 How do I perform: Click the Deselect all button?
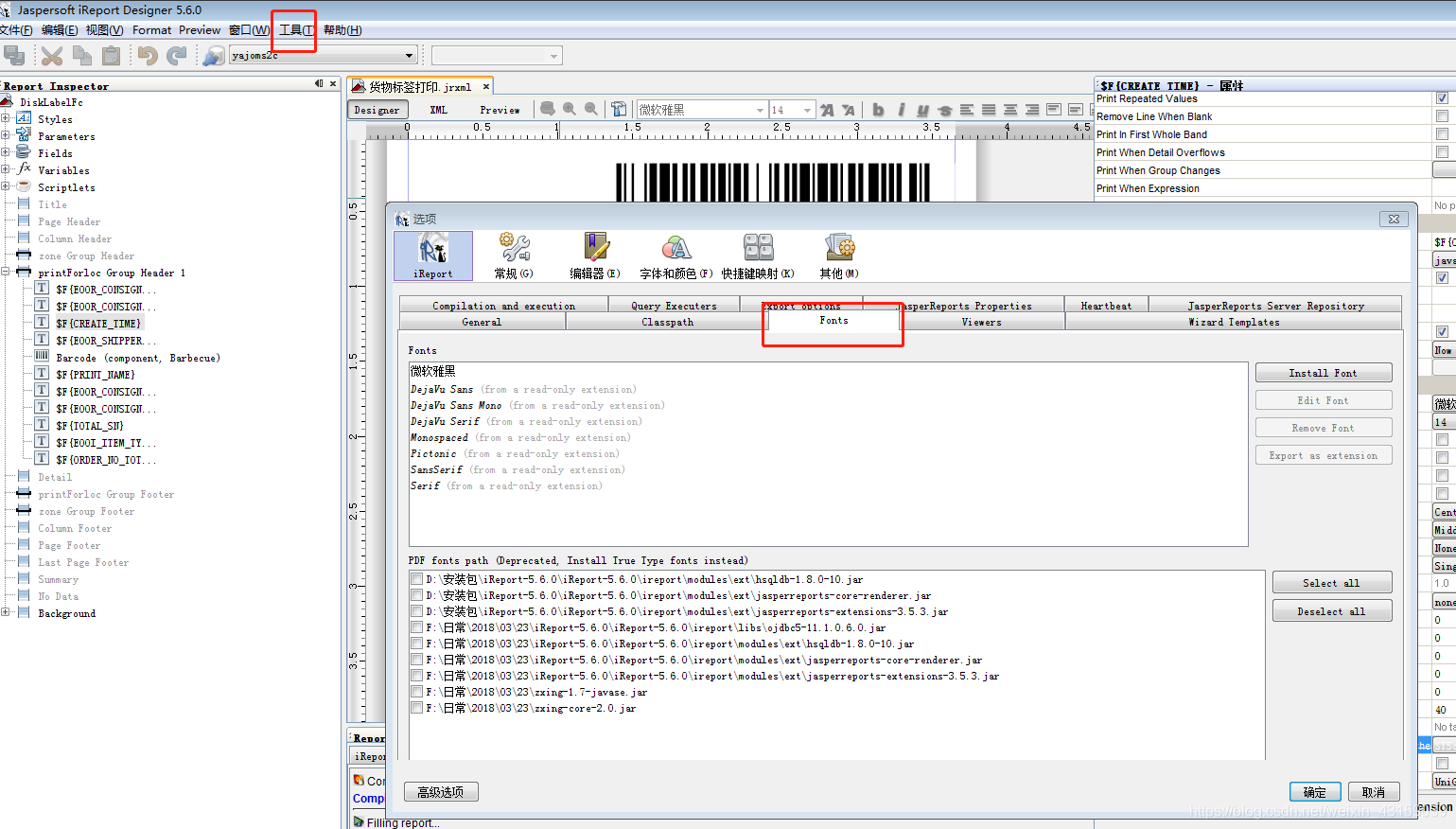[1332, 611]
